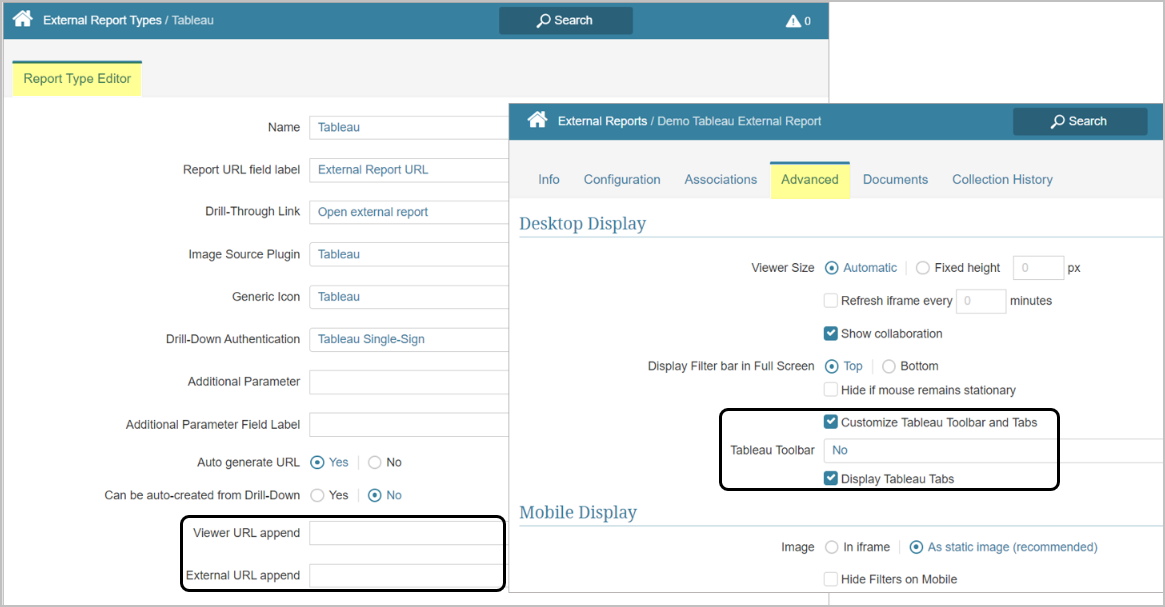Edit the Report URL field label input
Image resolution: width=1165 pixels, height=607 pixels.
click(x=409, y=169)
